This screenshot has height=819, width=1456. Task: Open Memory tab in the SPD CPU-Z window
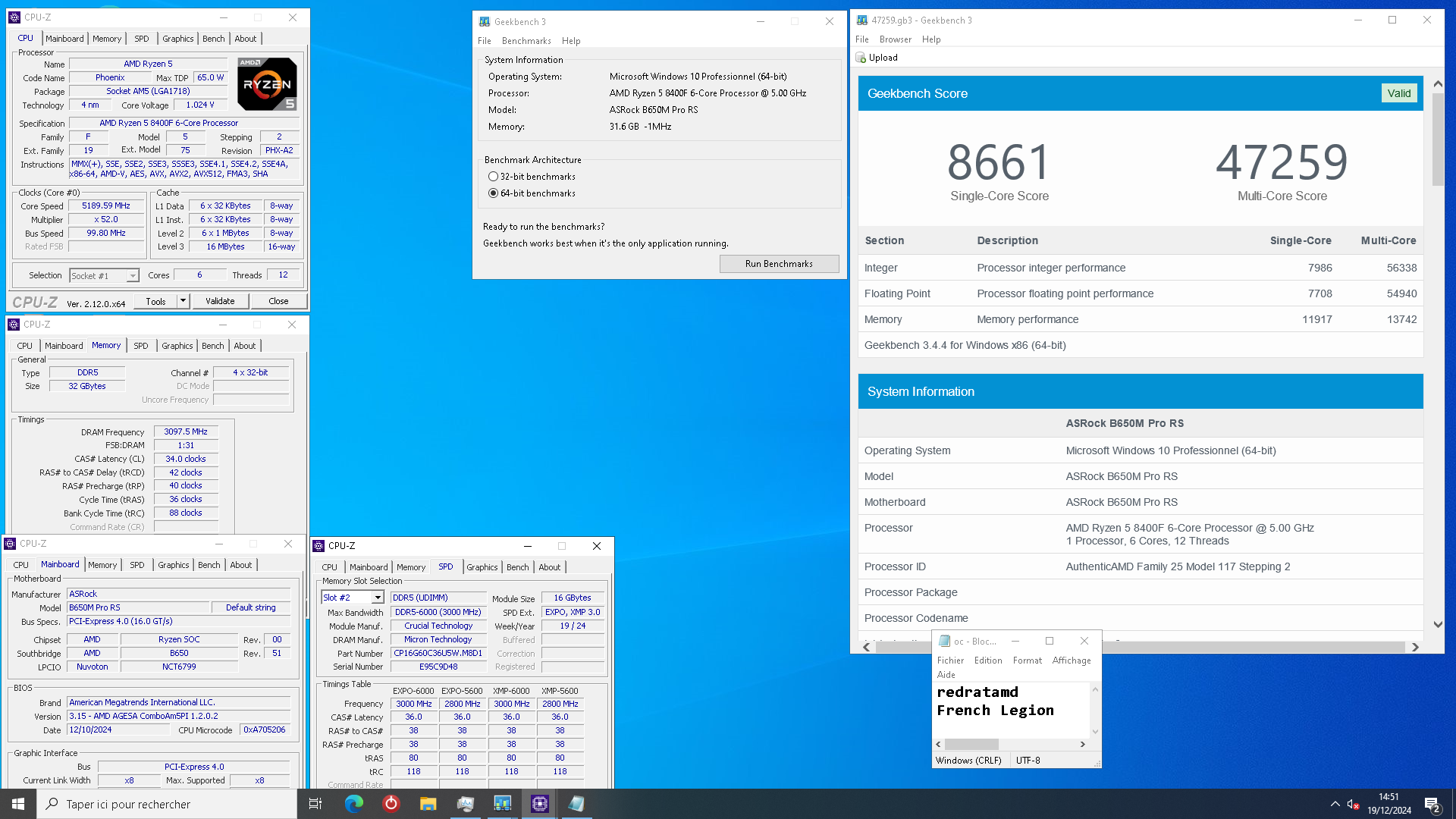[411, 567]
